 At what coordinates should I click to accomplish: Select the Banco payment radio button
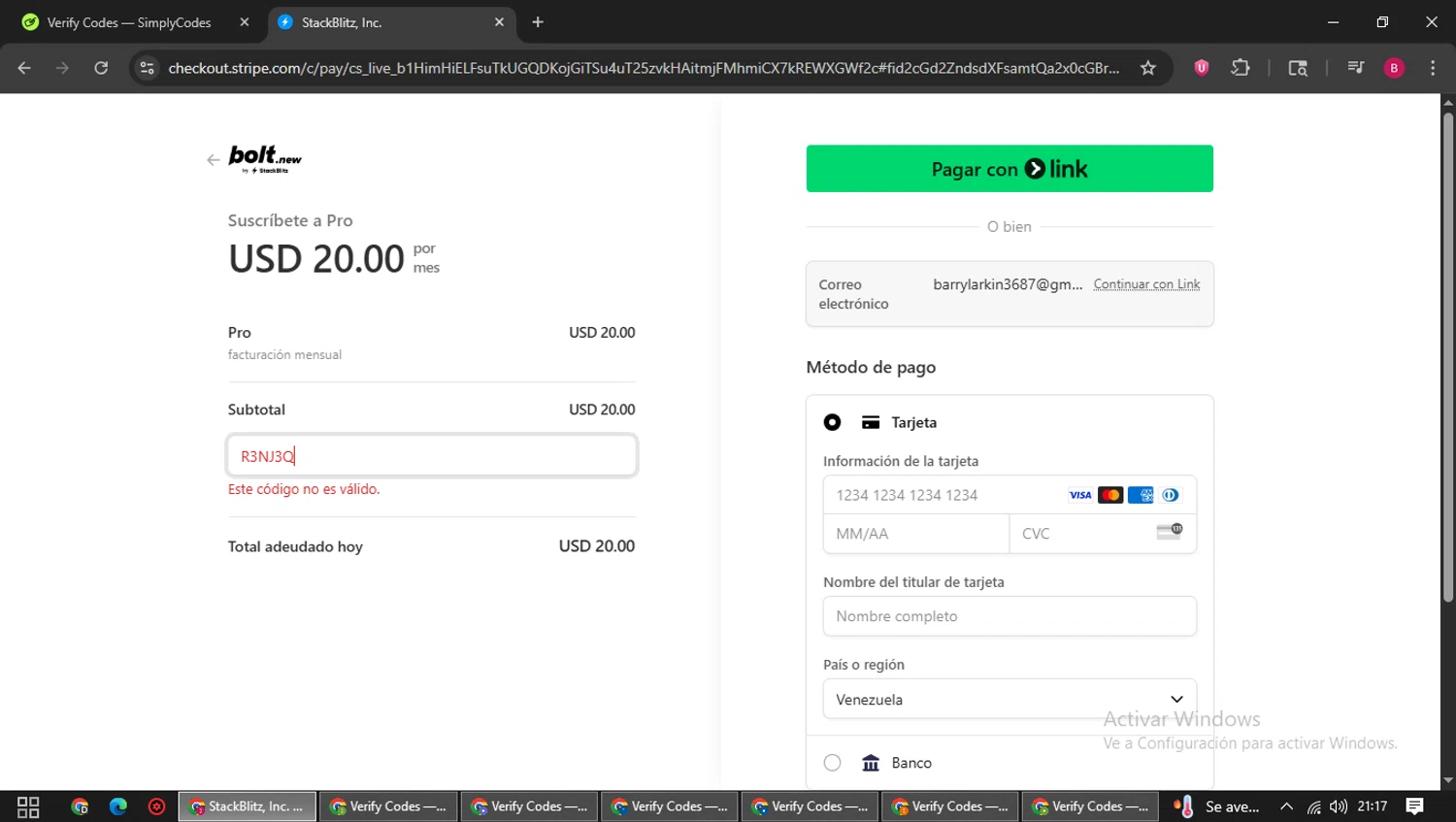coord(832,763)
